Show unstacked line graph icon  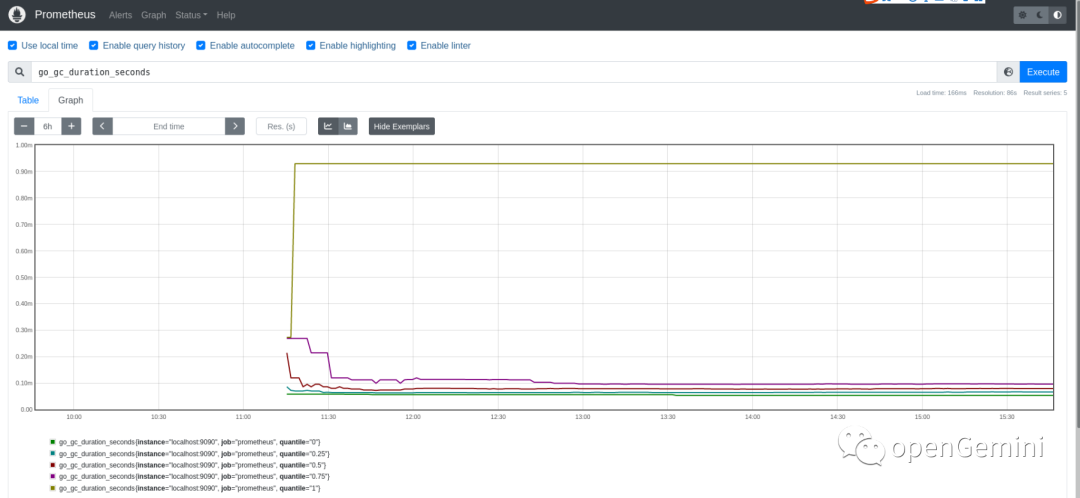(x=328, y=126)
